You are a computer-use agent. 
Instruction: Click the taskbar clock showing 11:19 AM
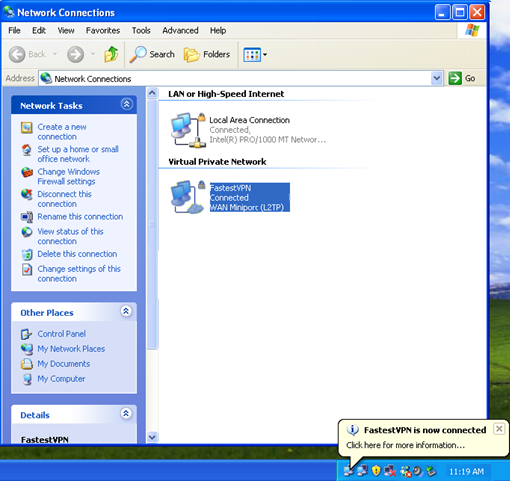[x=466, y=471]
